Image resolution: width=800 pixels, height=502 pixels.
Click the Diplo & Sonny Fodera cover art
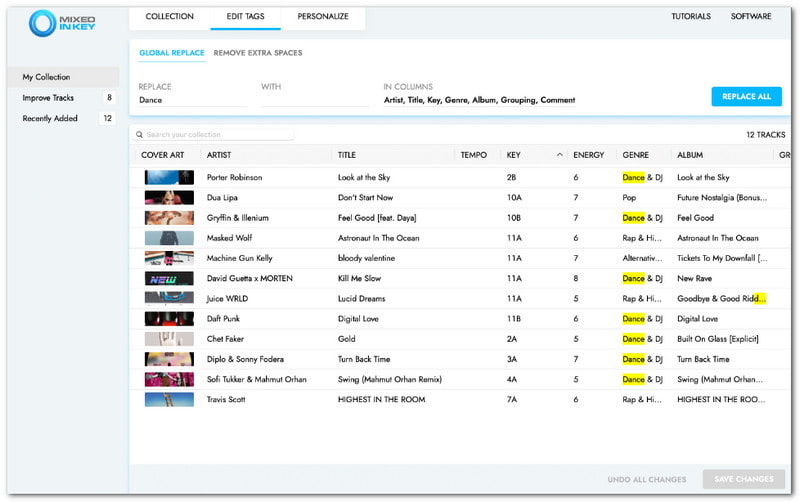[x=169, y=359]
